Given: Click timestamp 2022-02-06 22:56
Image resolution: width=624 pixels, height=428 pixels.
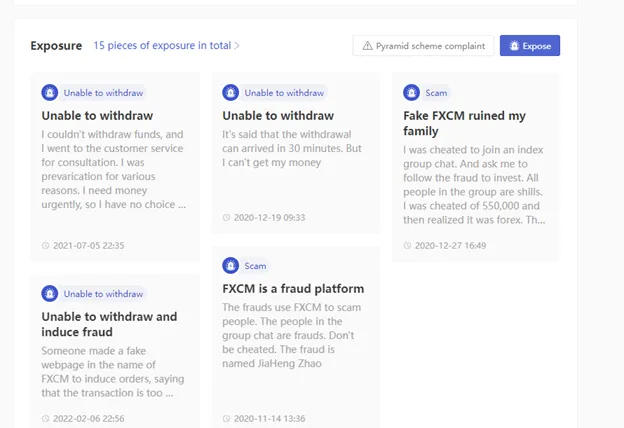Looking at the screenshot, I should (88, 418).
